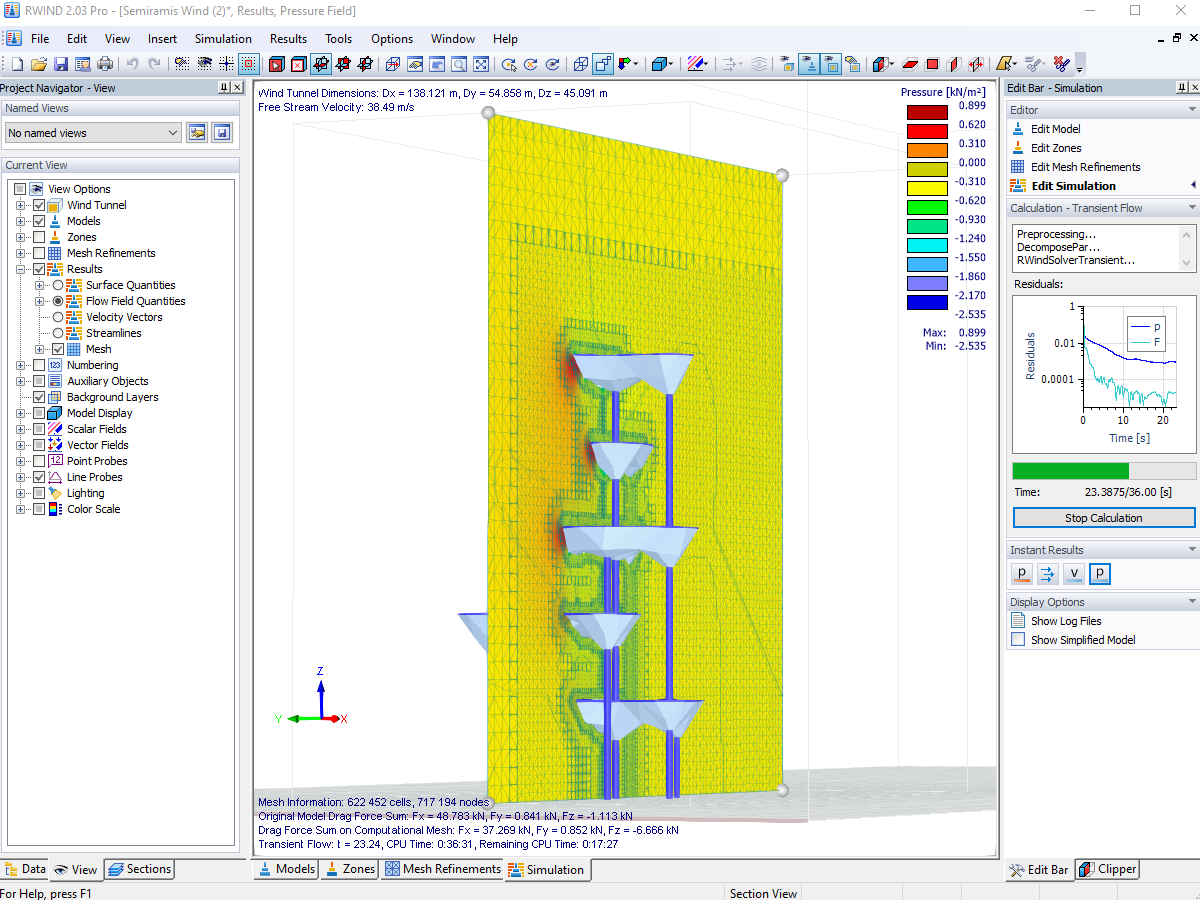
Task: Toggle the Models checkbox in the tree
Action: [39, 221]
